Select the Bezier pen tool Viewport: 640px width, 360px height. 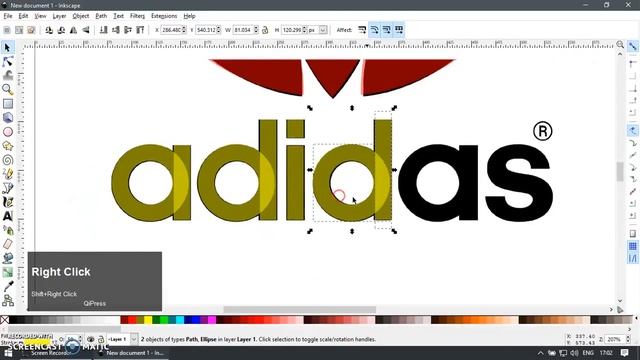pyautogui.click(x=7, y=188)
